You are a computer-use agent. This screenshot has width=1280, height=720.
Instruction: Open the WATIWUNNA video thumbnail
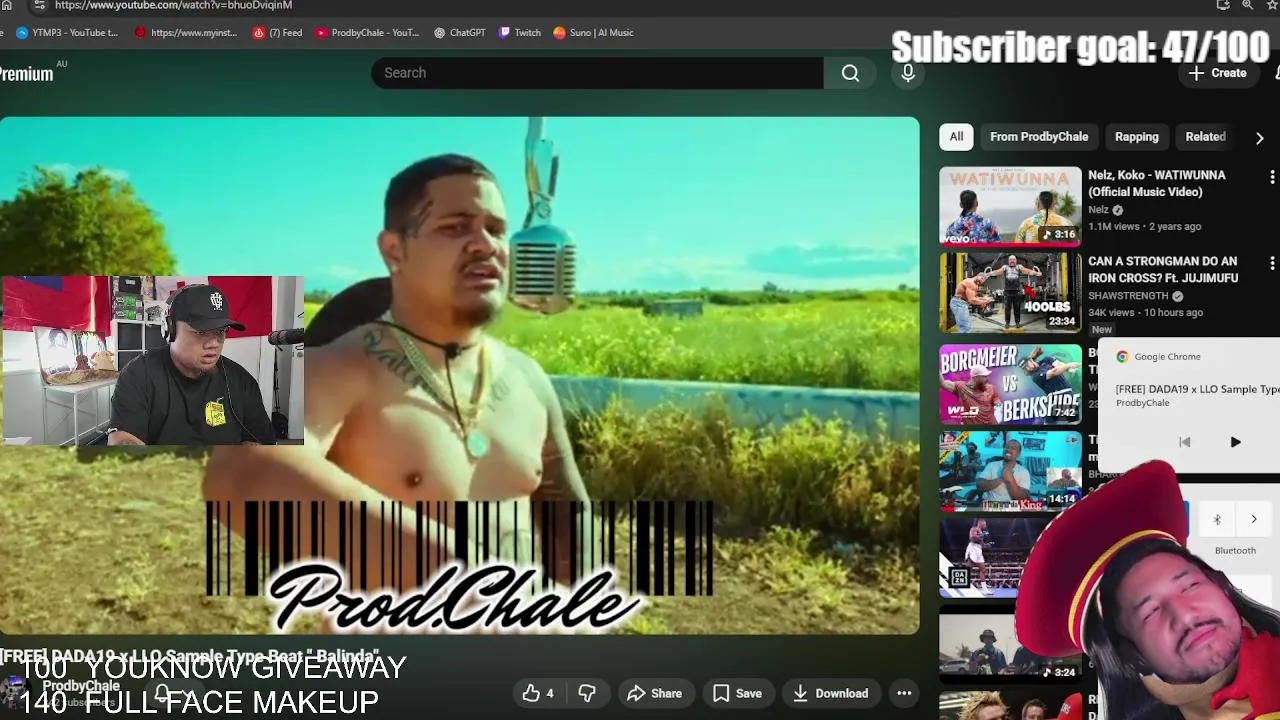click(x=1010, y=206)
